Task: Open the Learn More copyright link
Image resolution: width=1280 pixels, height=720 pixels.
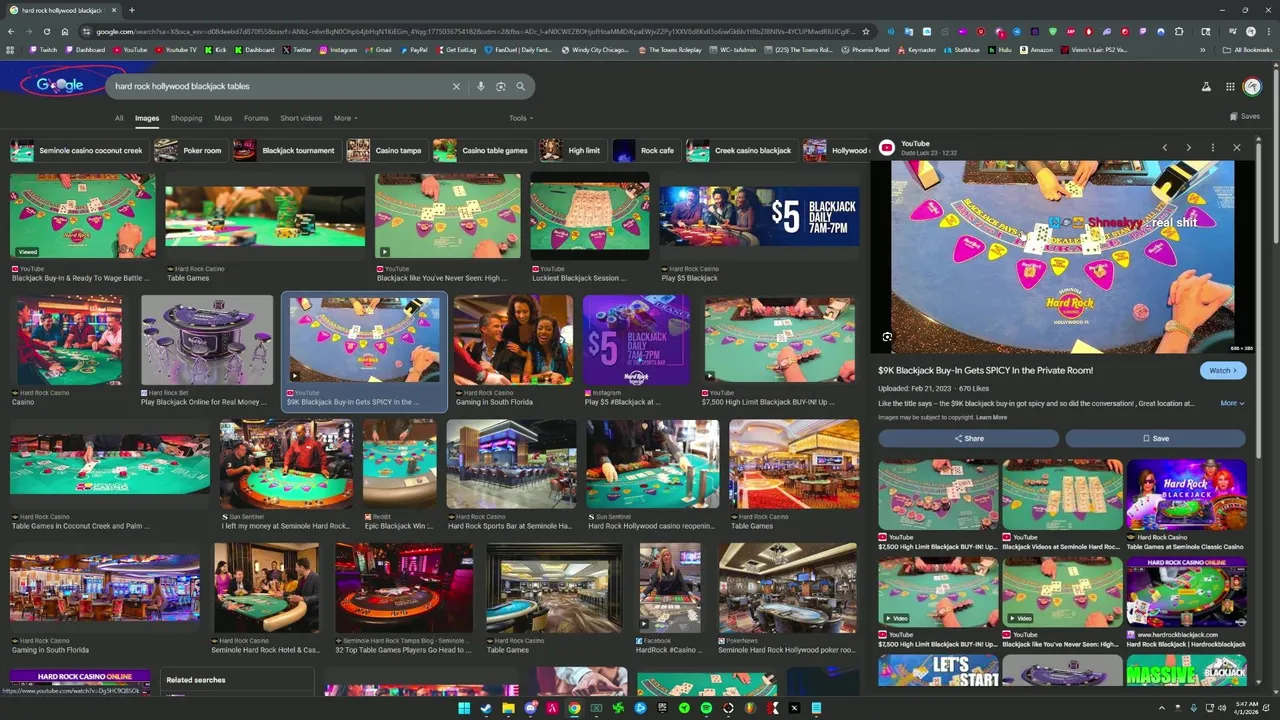Action: pos(991,417)
